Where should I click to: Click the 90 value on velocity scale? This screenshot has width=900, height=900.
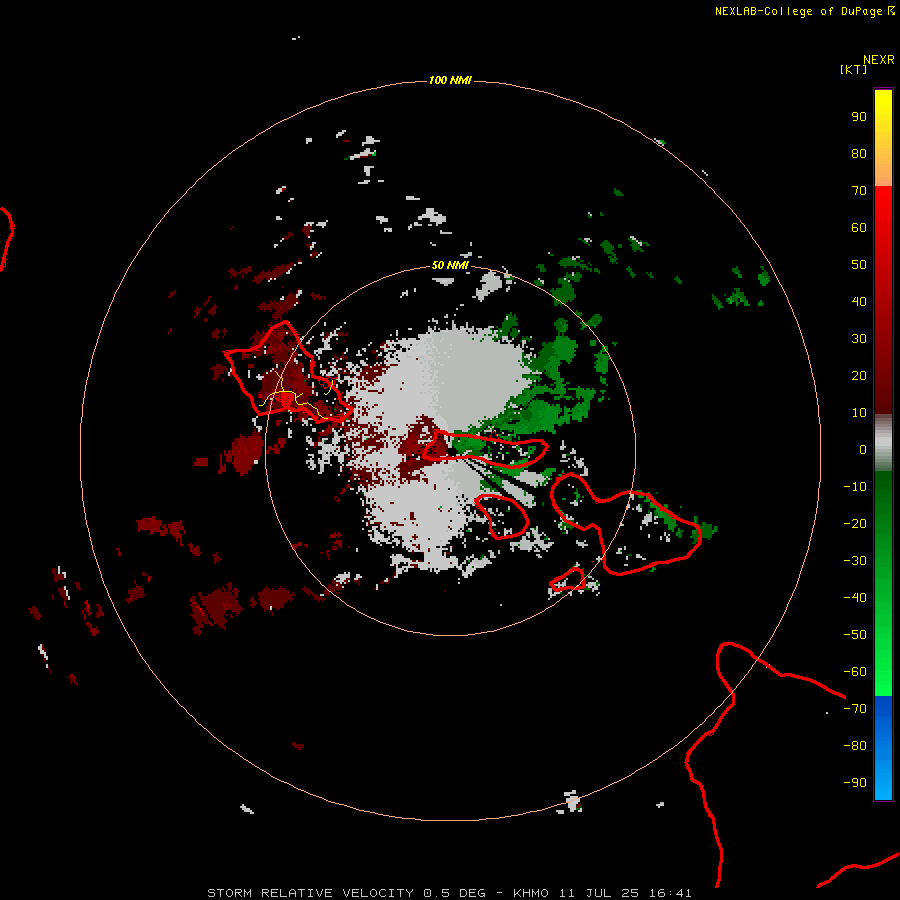[859, 117]
